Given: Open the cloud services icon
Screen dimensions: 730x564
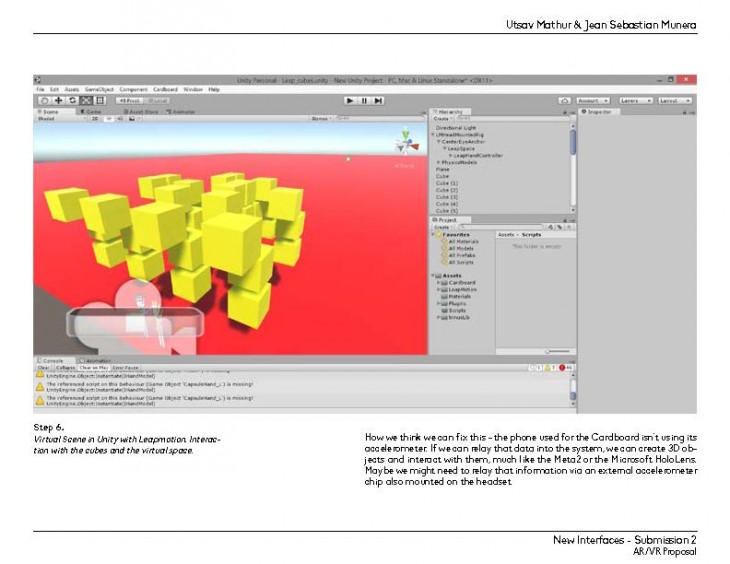Looking at the screenshot, I should [564, 100].
